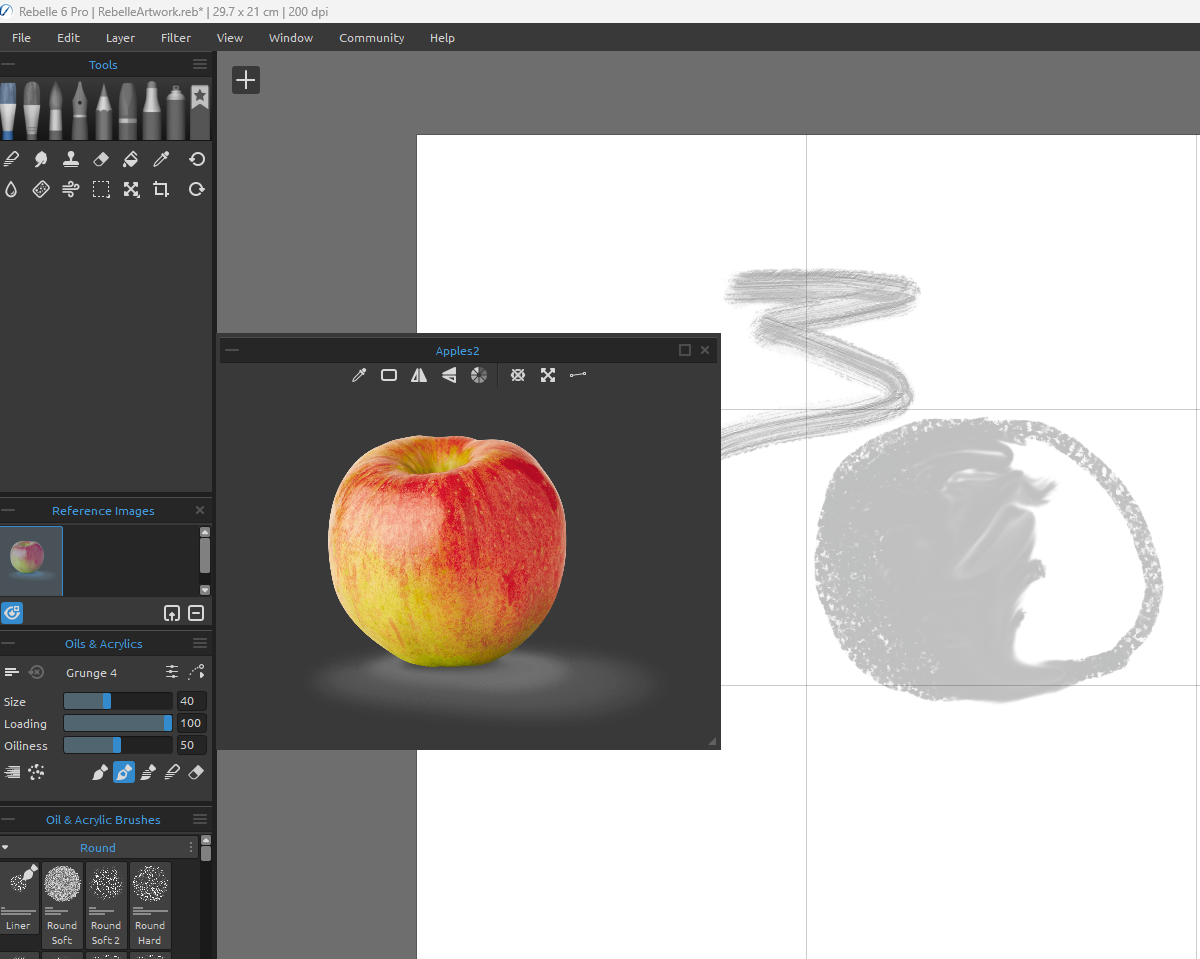Select the Fill bucket tool
The width and height of the screenshot is (1200, 959).
[x=131, y=159]
